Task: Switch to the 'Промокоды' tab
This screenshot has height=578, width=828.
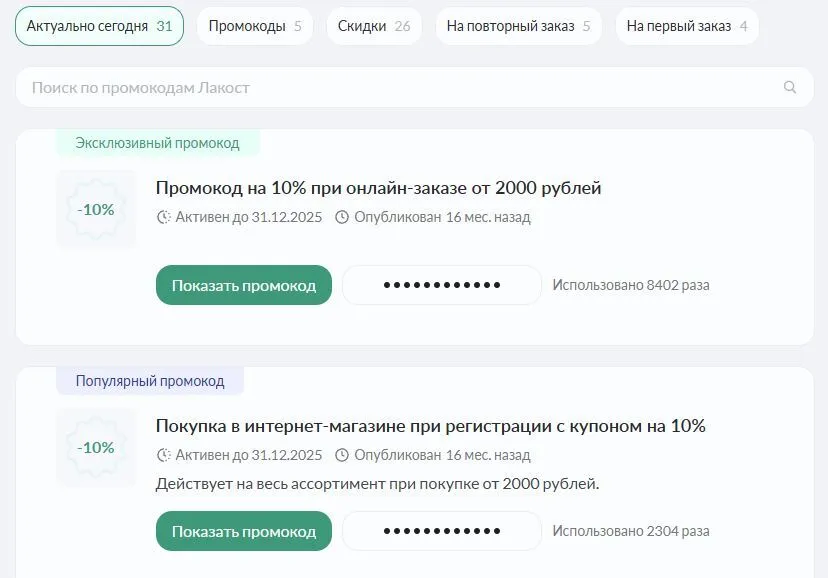Action: tap(253, 25)
